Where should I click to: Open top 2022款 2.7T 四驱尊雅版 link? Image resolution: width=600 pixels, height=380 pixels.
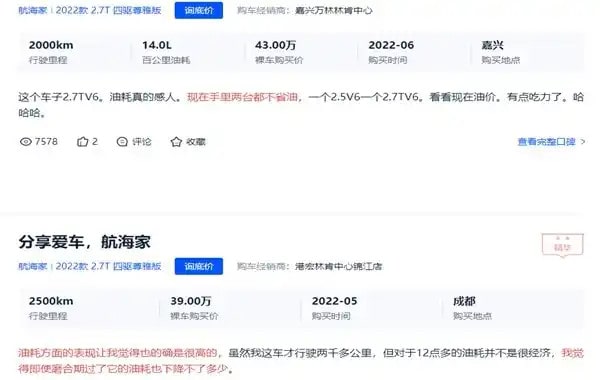pyautogui.click(x=108, y=10)
